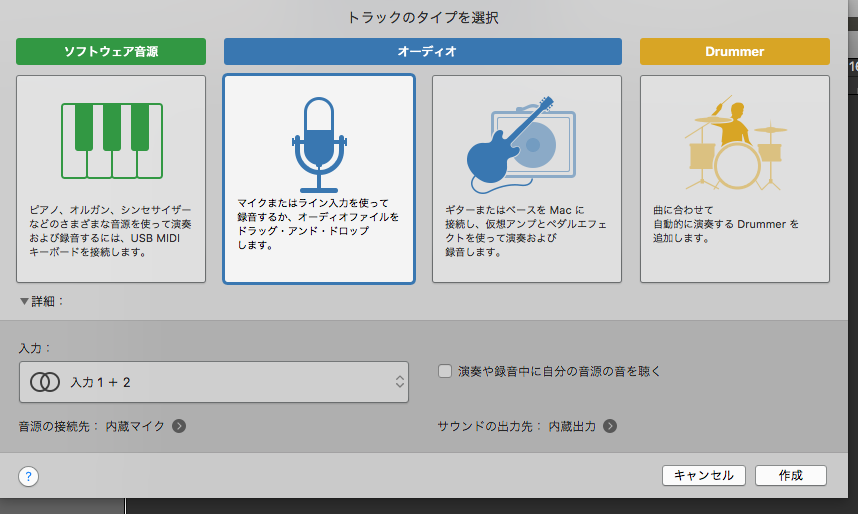The width and height of the screenshot is (858, 514).
Task: Collapse the 詳細 disclosure triangle
Action: coord(24,301)
